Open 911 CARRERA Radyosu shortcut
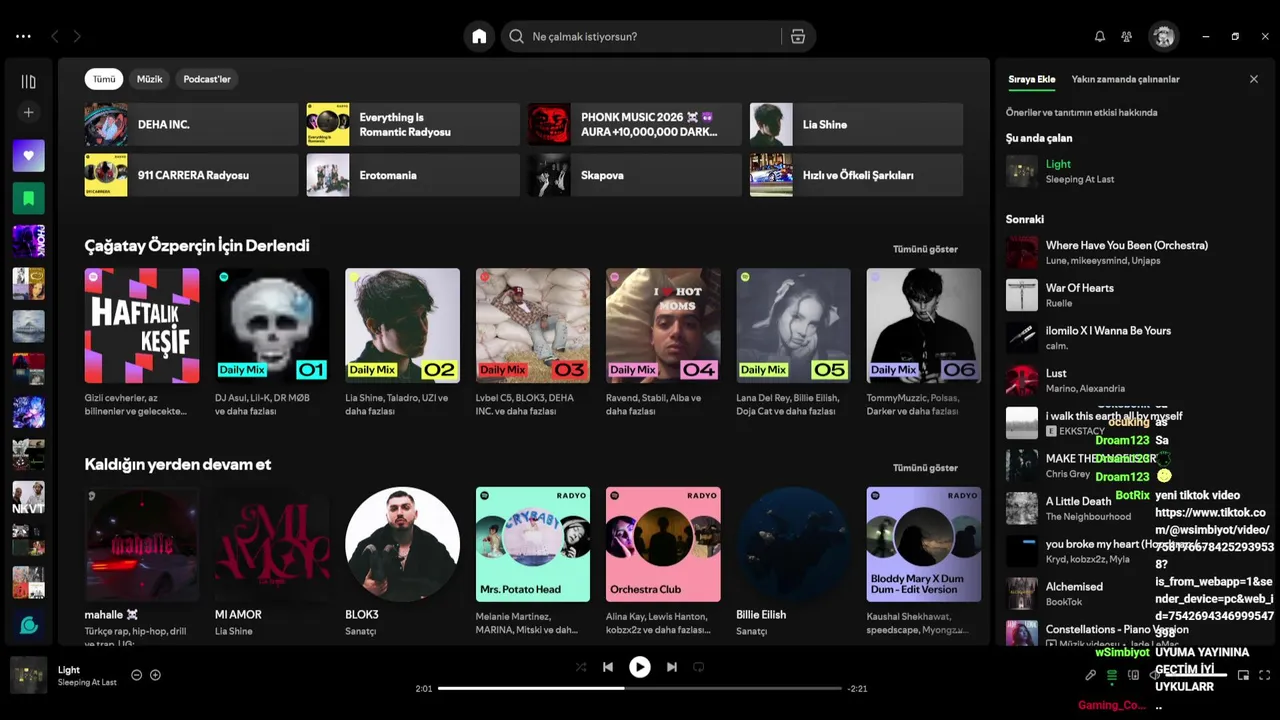This screenshot has width=1280, height=720. (192, 175)
